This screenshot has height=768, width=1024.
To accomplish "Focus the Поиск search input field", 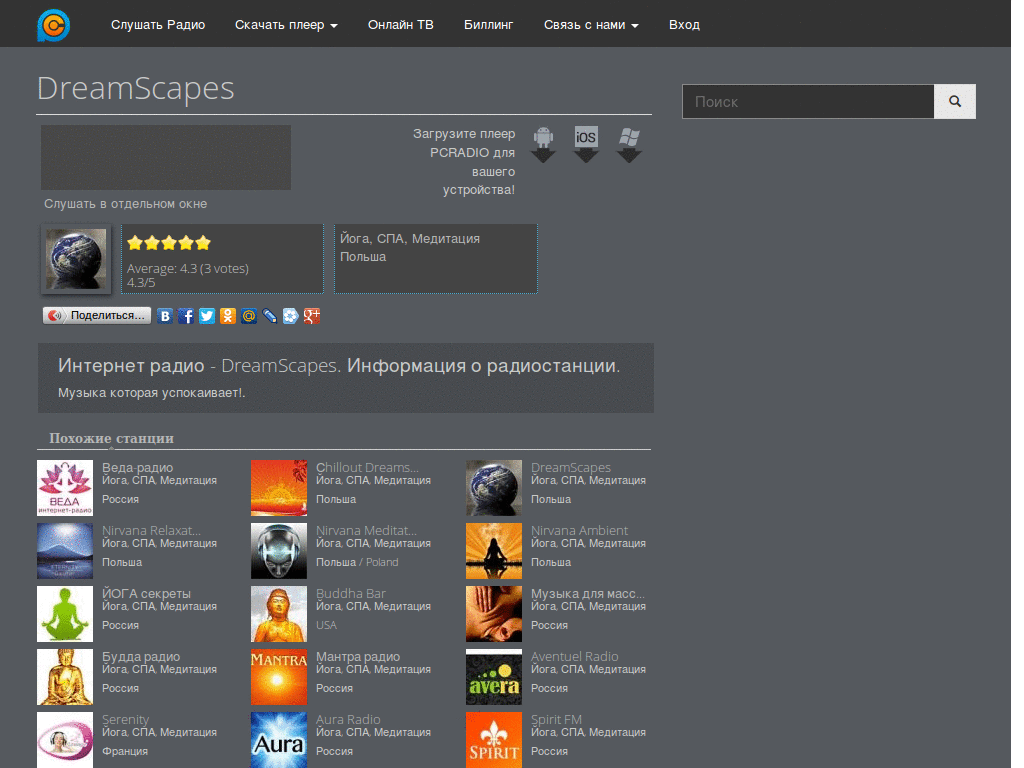I will coord(808,101).
